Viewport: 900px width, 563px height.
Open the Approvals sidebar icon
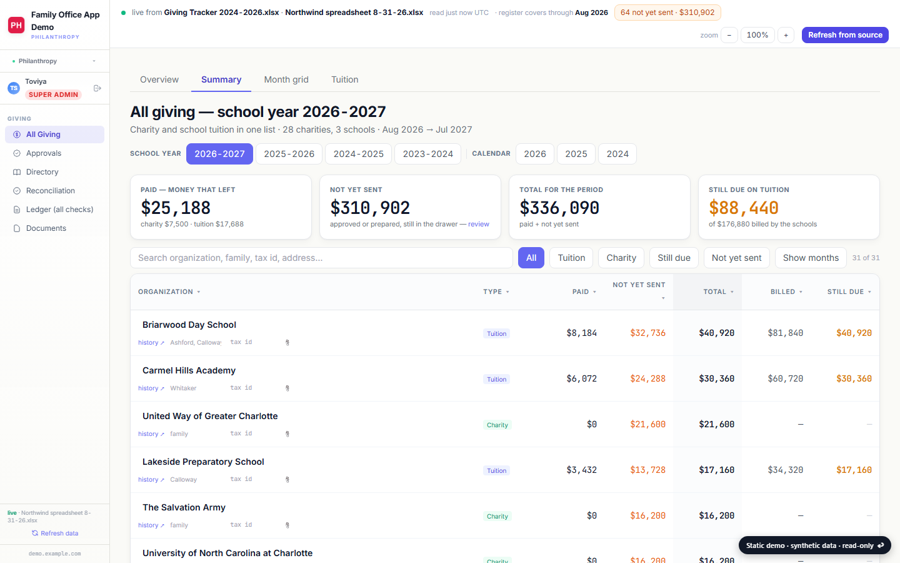click(x=17, y=153)
